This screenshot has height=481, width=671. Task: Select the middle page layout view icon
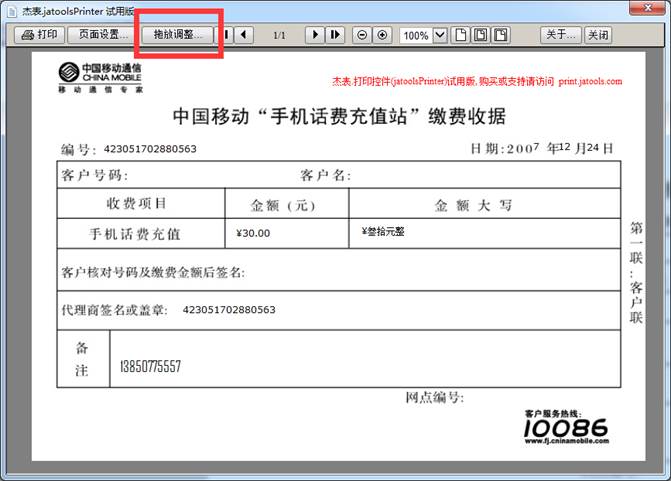[481, 35]
